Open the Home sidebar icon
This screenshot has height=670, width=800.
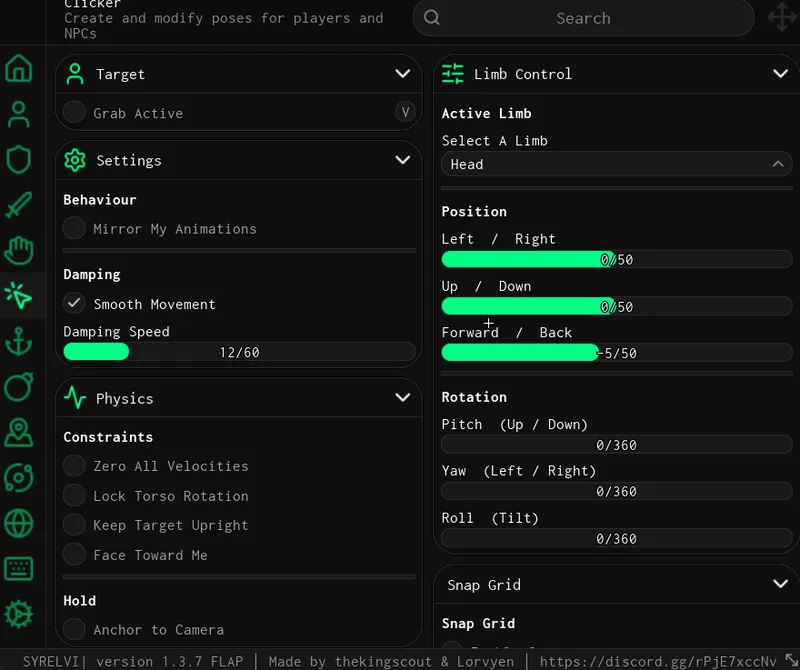pos(19,68)
